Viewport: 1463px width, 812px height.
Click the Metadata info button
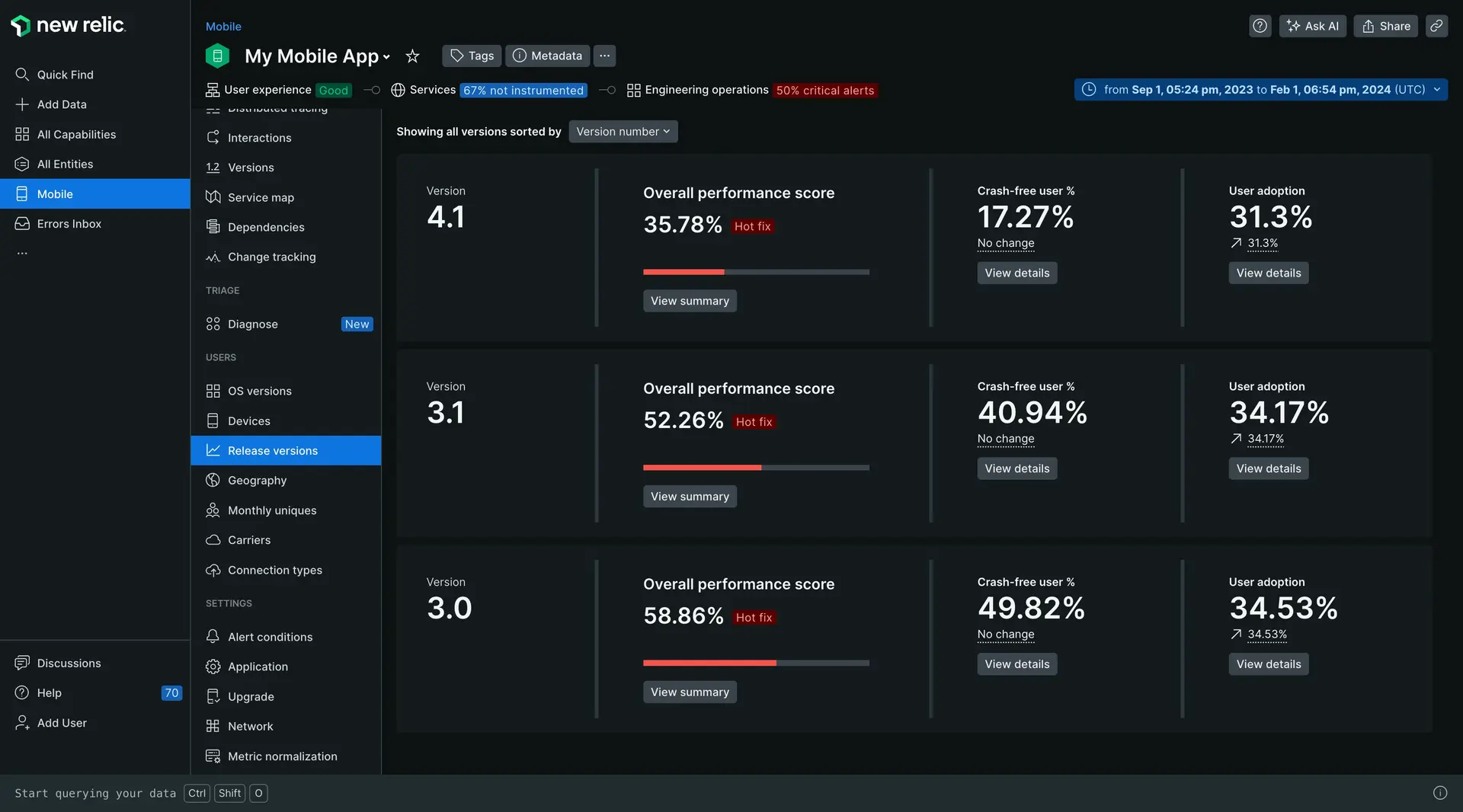[547, 56]
